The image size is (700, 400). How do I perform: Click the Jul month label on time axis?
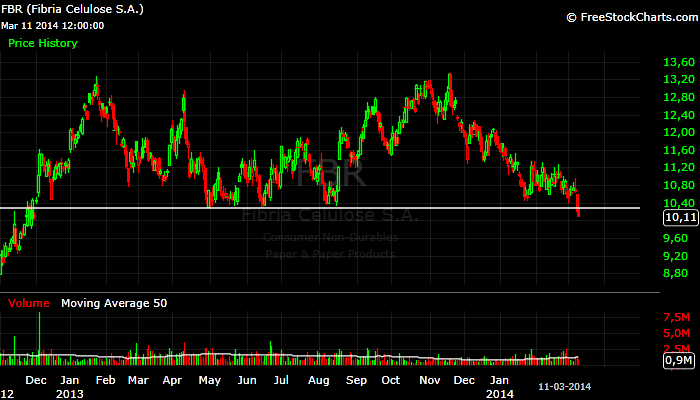pyautogui.click(x=281, y=380)
